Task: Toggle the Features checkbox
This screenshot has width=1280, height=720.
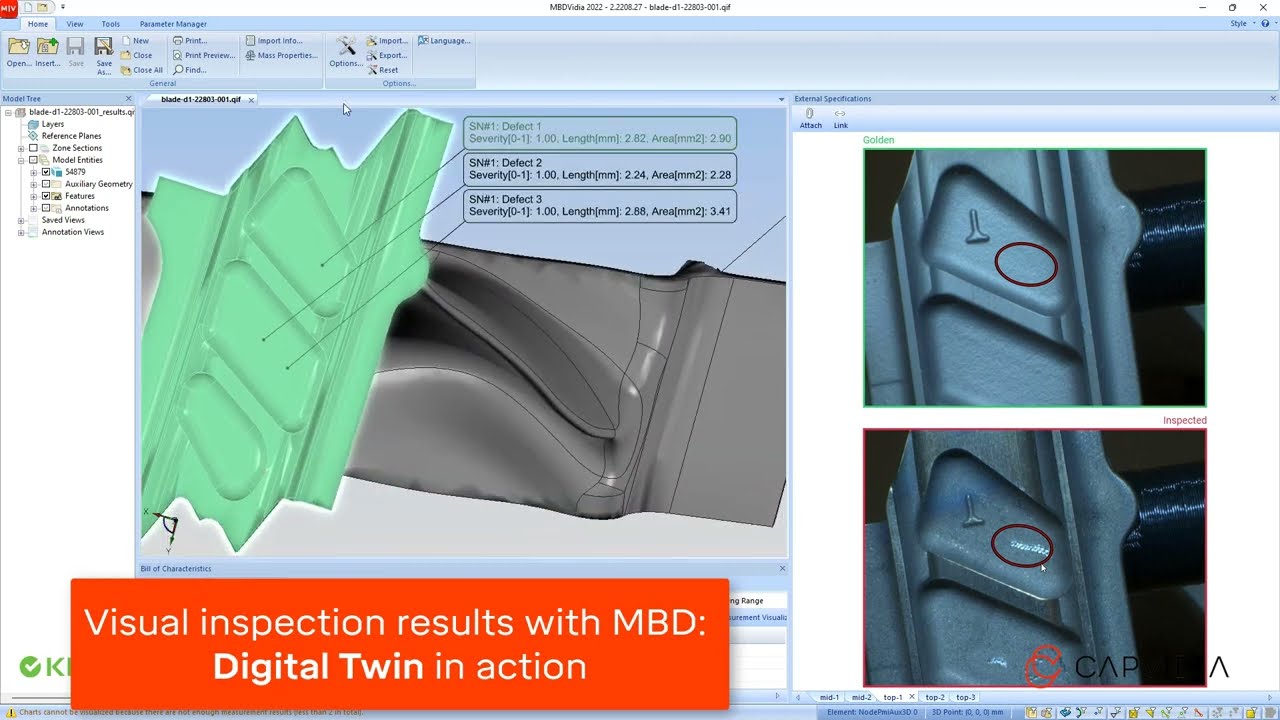Action: pos(45,196)
